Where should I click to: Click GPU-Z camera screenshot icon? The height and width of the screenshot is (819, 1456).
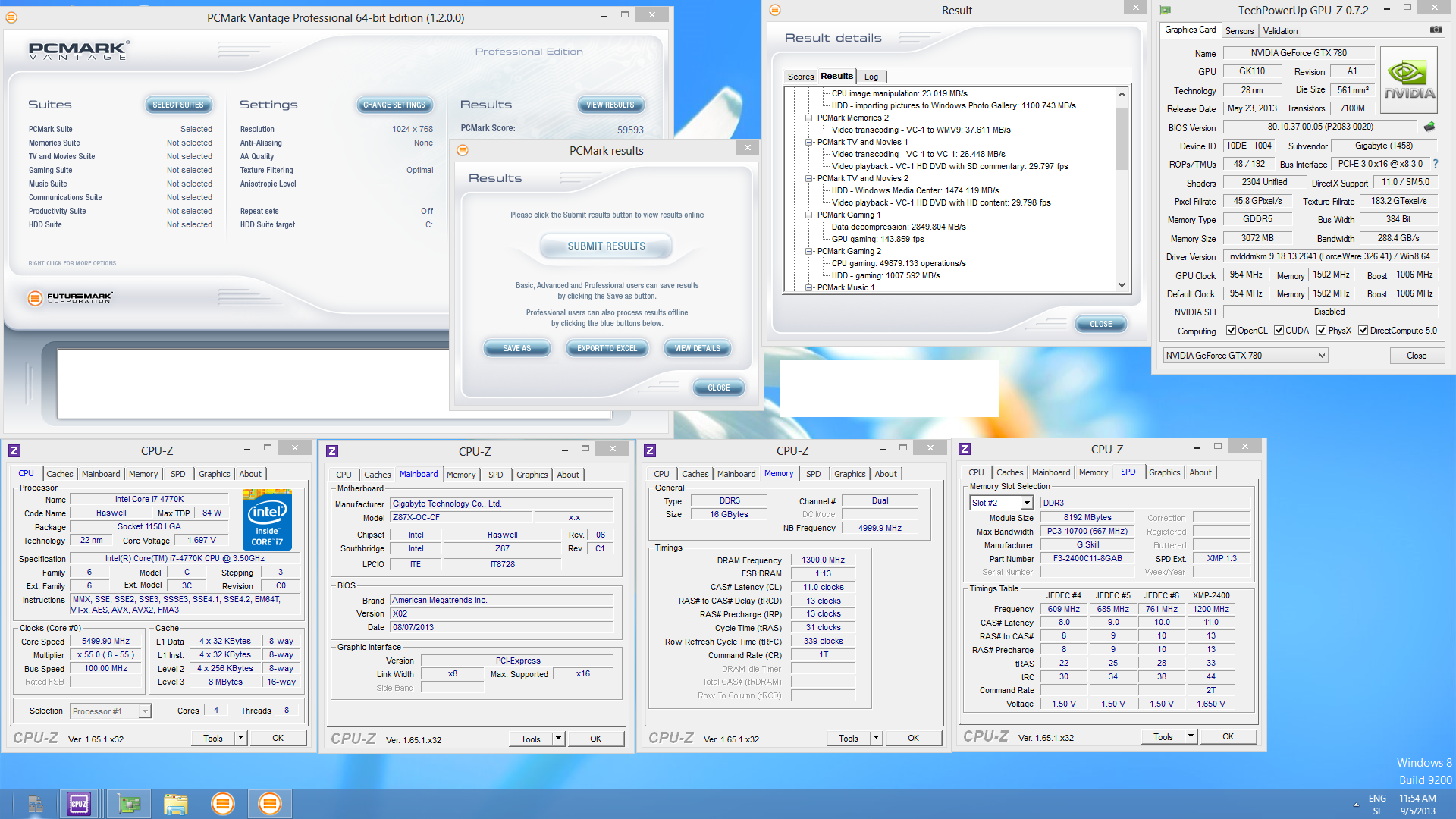point(1436,30)
